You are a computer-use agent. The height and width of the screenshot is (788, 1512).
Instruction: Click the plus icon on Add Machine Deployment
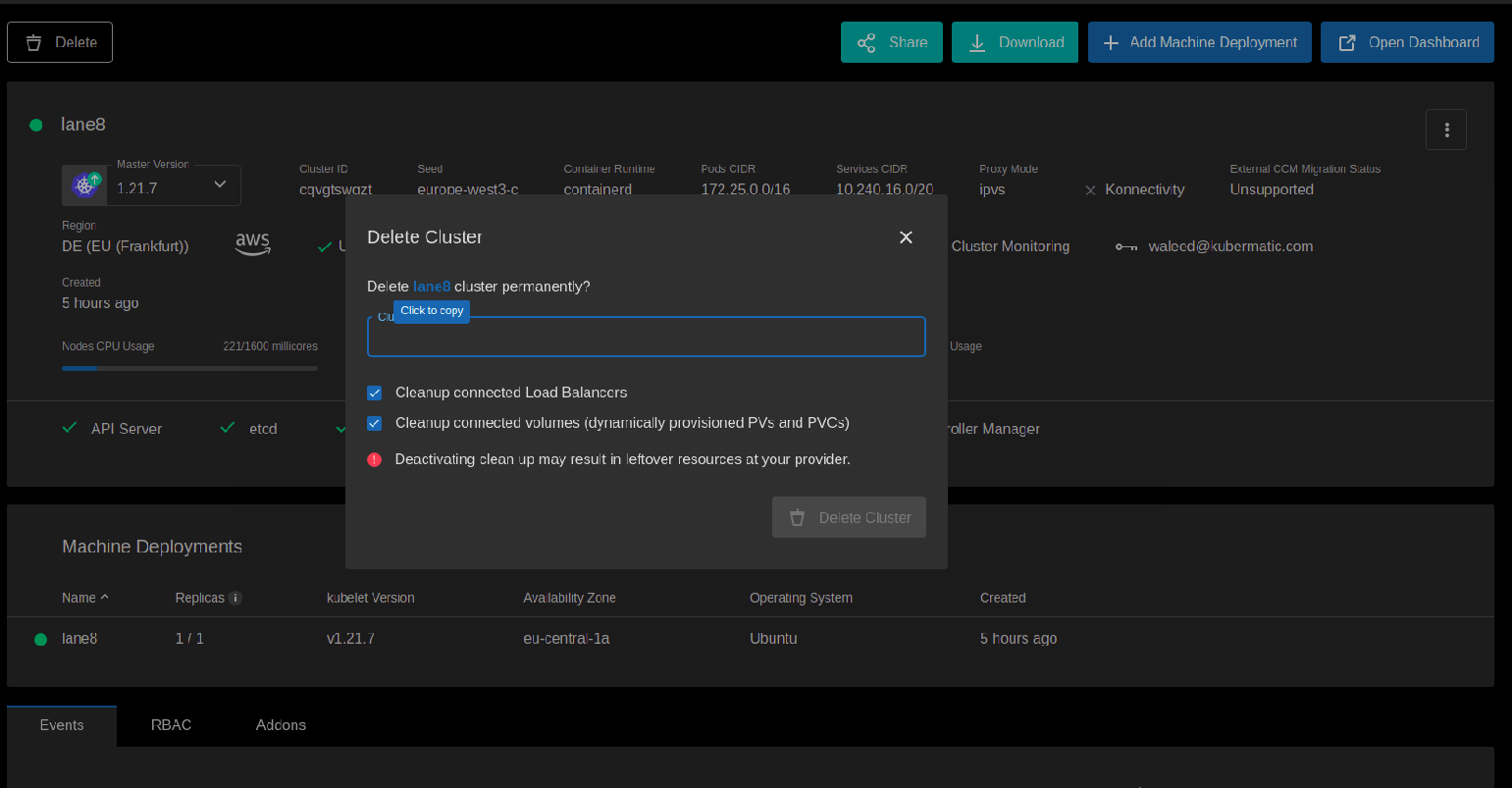(x=1110, y=41)
